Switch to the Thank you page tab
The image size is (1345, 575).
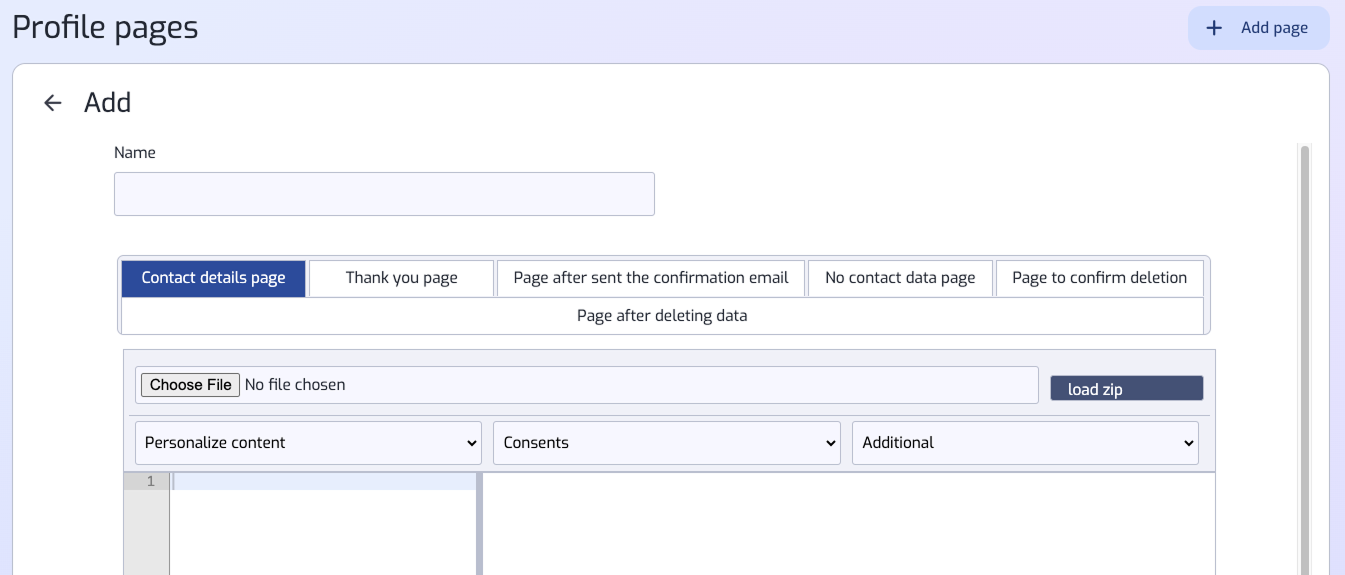click(x=401, y=278)
